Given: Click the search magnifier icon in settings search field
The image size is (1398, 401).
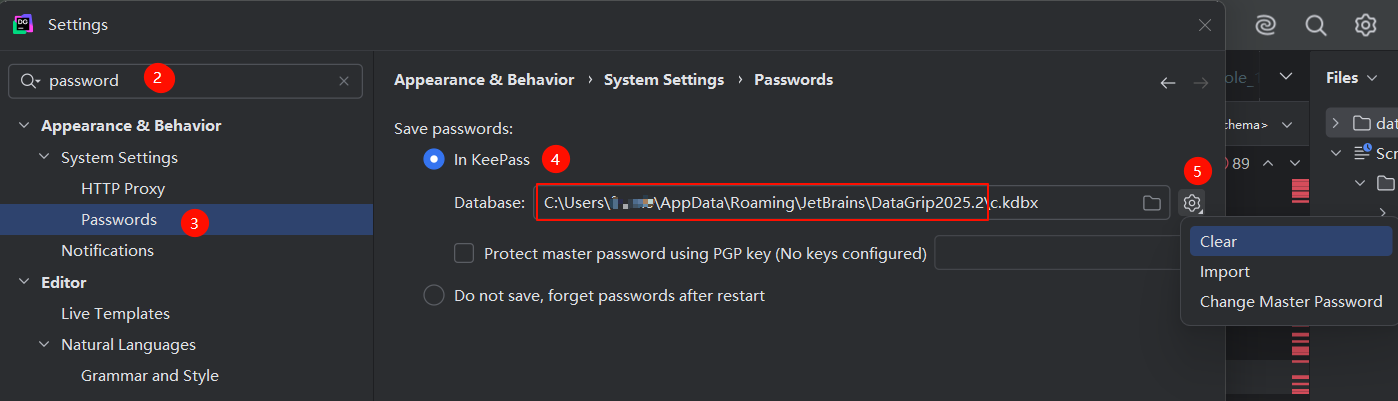Looking at the screenshot, I should [x=28, y=81].
